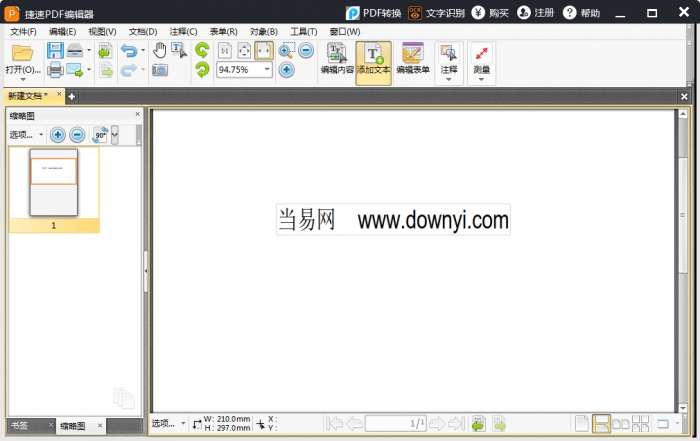Open the 编辑(E) menu

pyautogui.click(x=62, y=32)
